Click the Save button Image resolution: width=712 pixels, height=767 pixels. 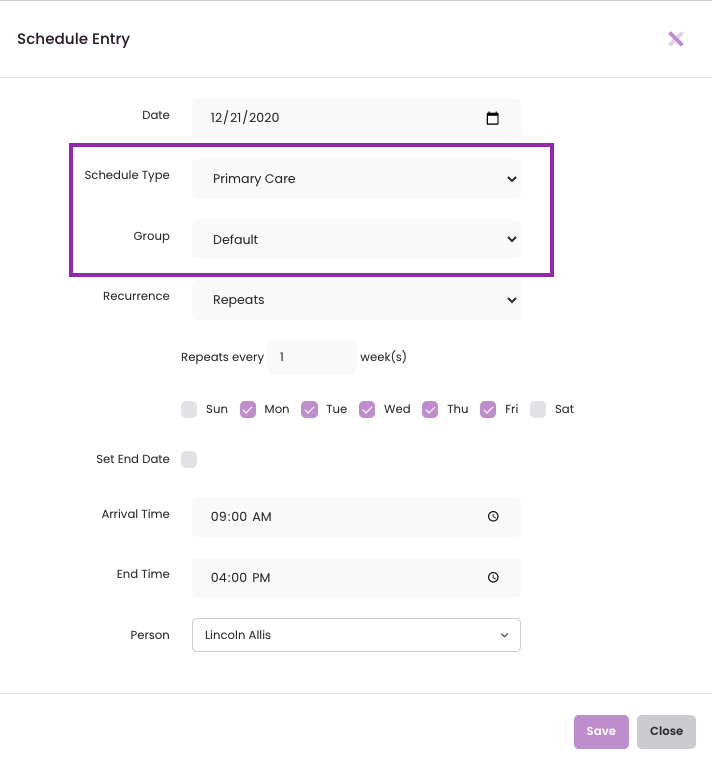601,731
